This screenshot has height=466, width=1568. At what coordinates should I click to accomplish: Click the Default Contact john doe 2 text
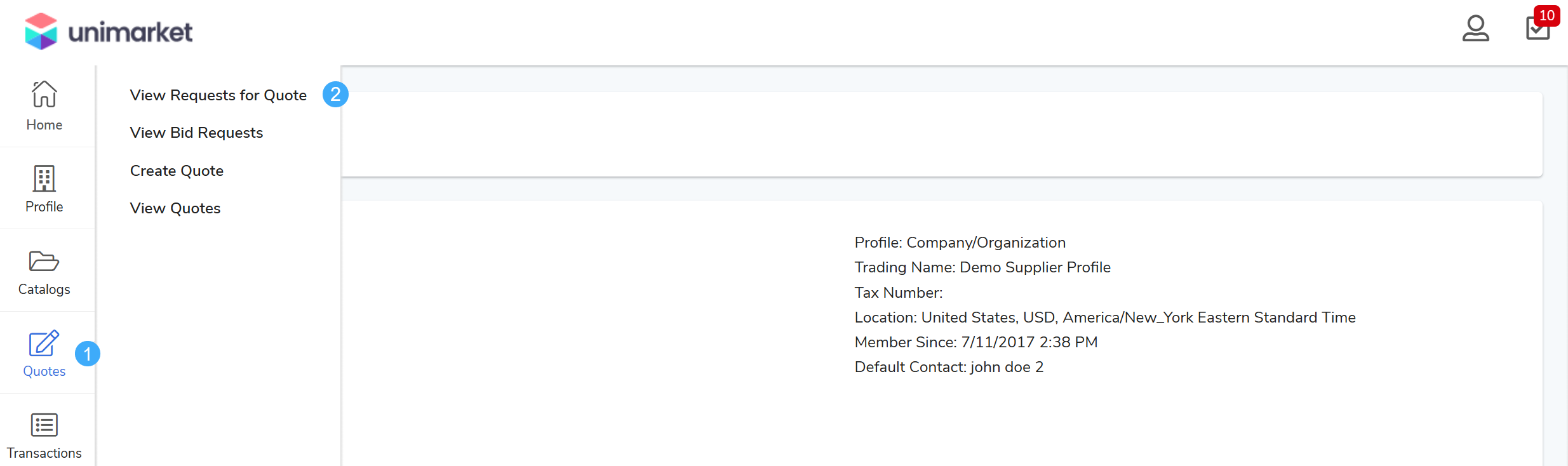tap(949, 367)
